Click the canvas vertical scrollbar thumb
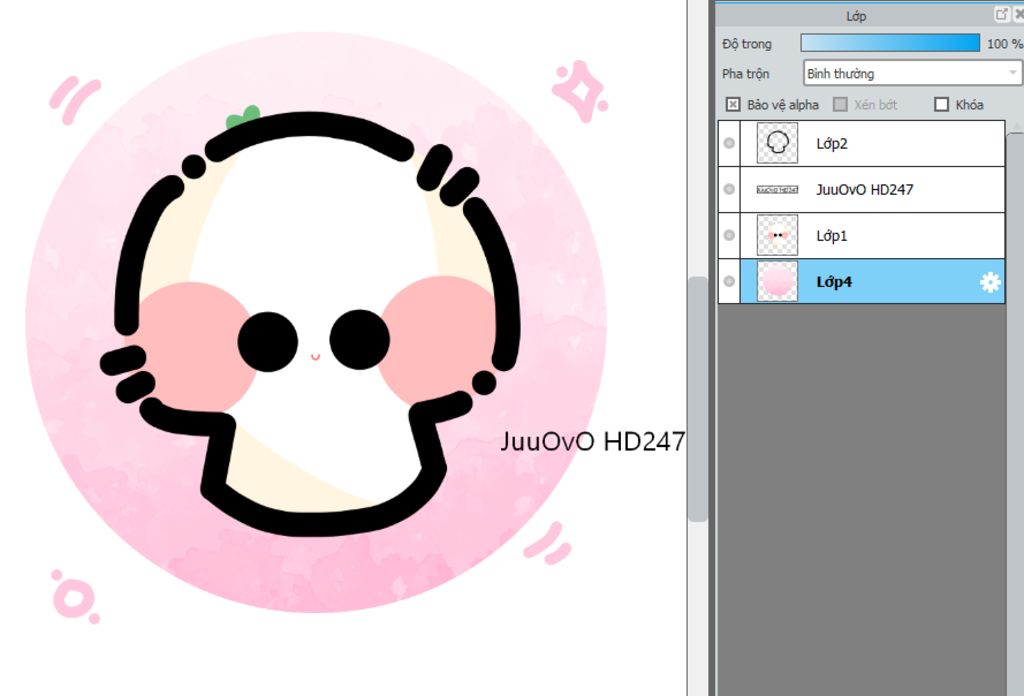This screenshot has height=696, width=1024. [x=698, y=399]
